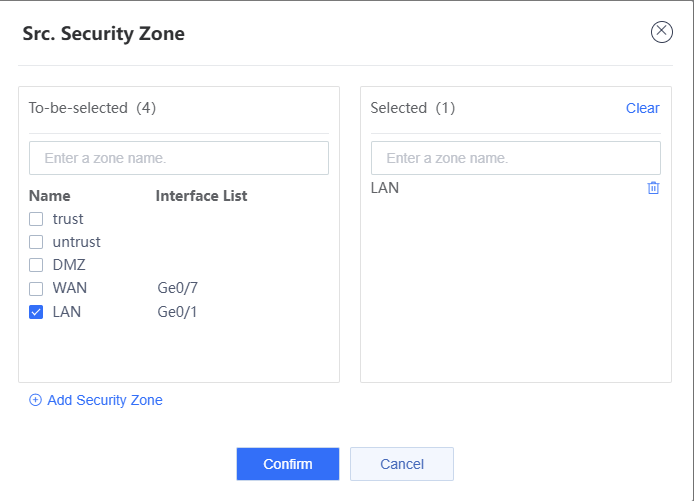The width and height of the screenshot is (694, 501).
Task: Focus the Selected panel zone name search field
Action: pos(515,158)
